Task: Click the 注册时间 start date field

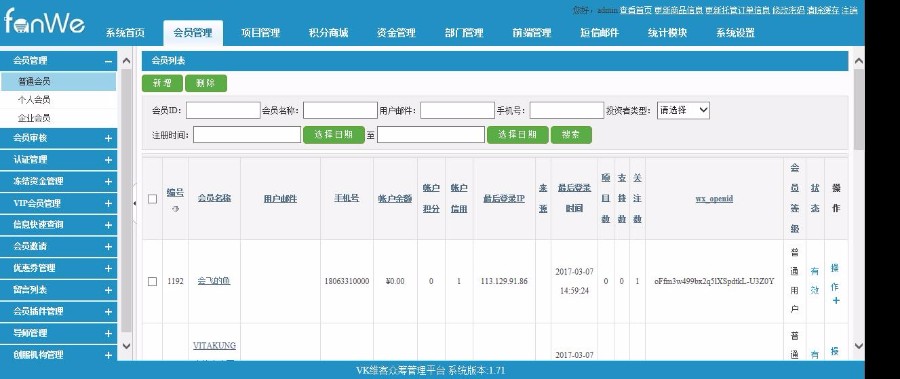Action: point(247,135)
